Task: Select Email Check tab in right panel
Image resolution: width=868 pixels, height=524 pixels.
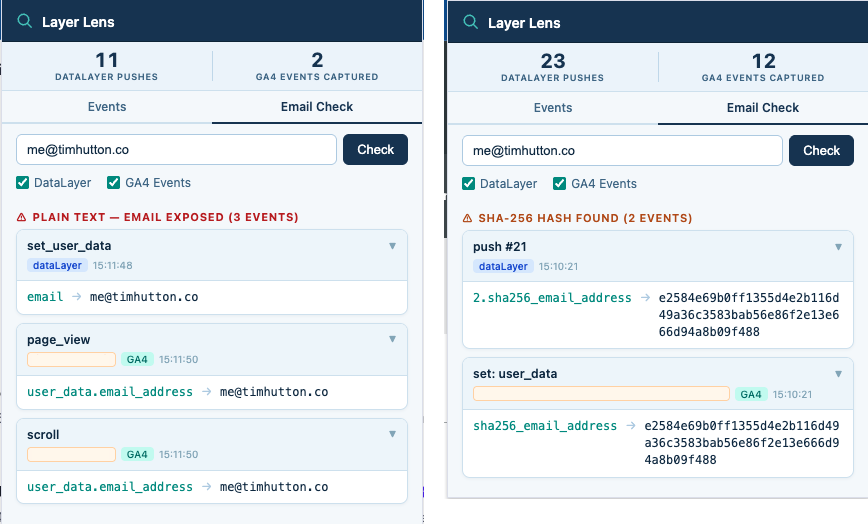Action: (x=763, y=108)
